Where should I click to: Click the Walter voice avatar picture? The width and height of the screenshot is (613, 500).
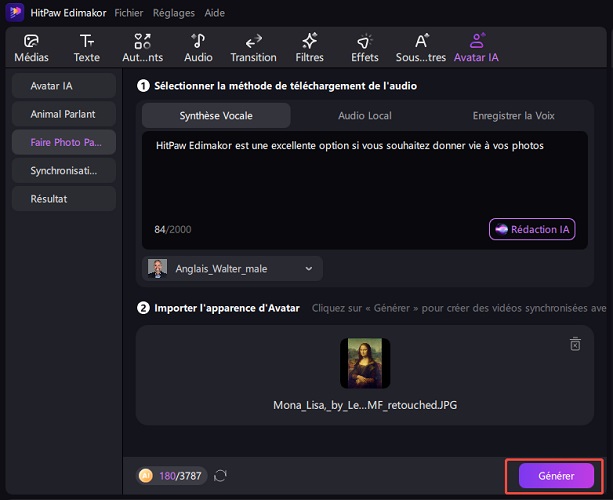tap(157, 269)
